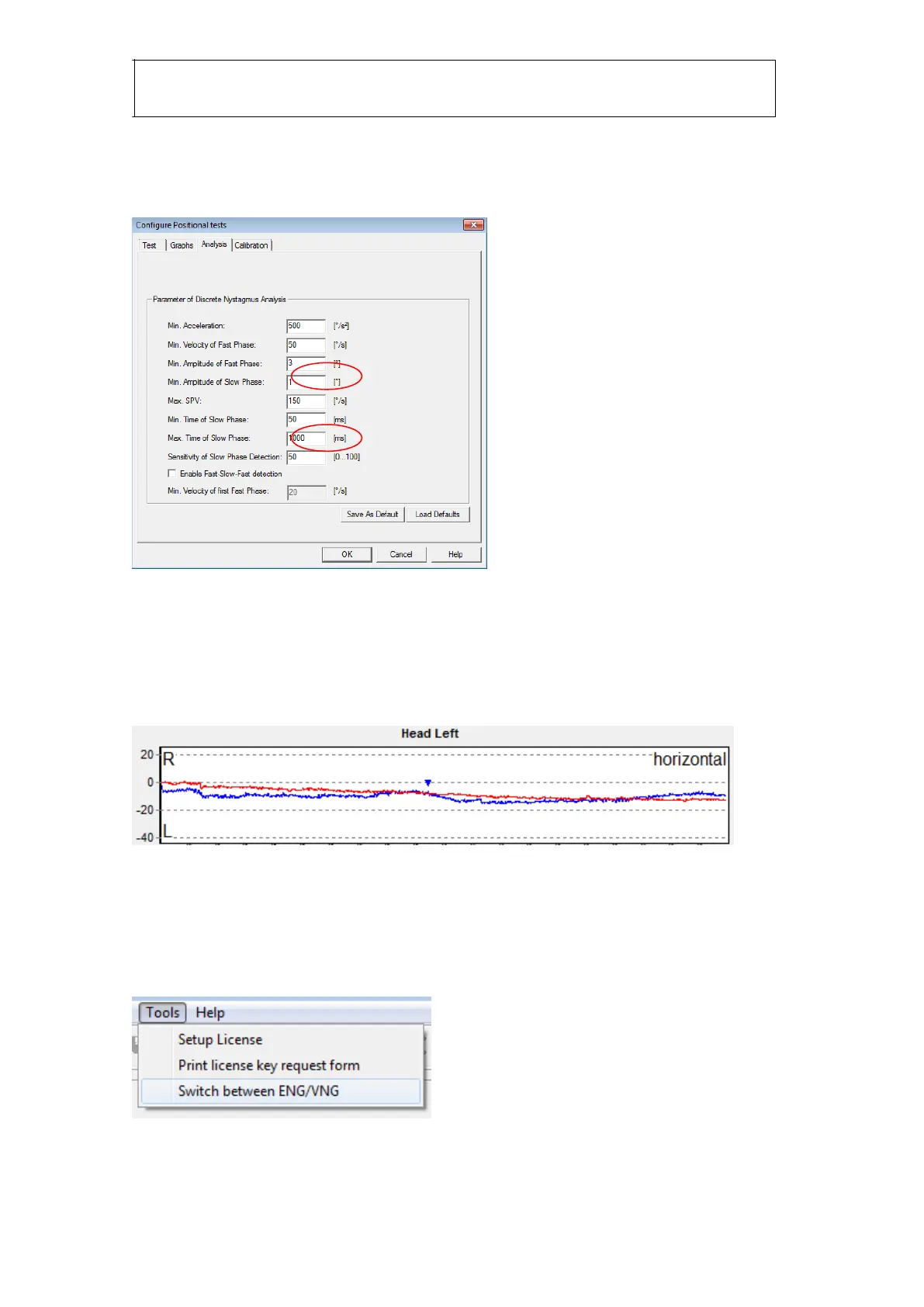924x1307 pixels.
Task: Click the Max. SPV input field
Action: coord(306,401)
